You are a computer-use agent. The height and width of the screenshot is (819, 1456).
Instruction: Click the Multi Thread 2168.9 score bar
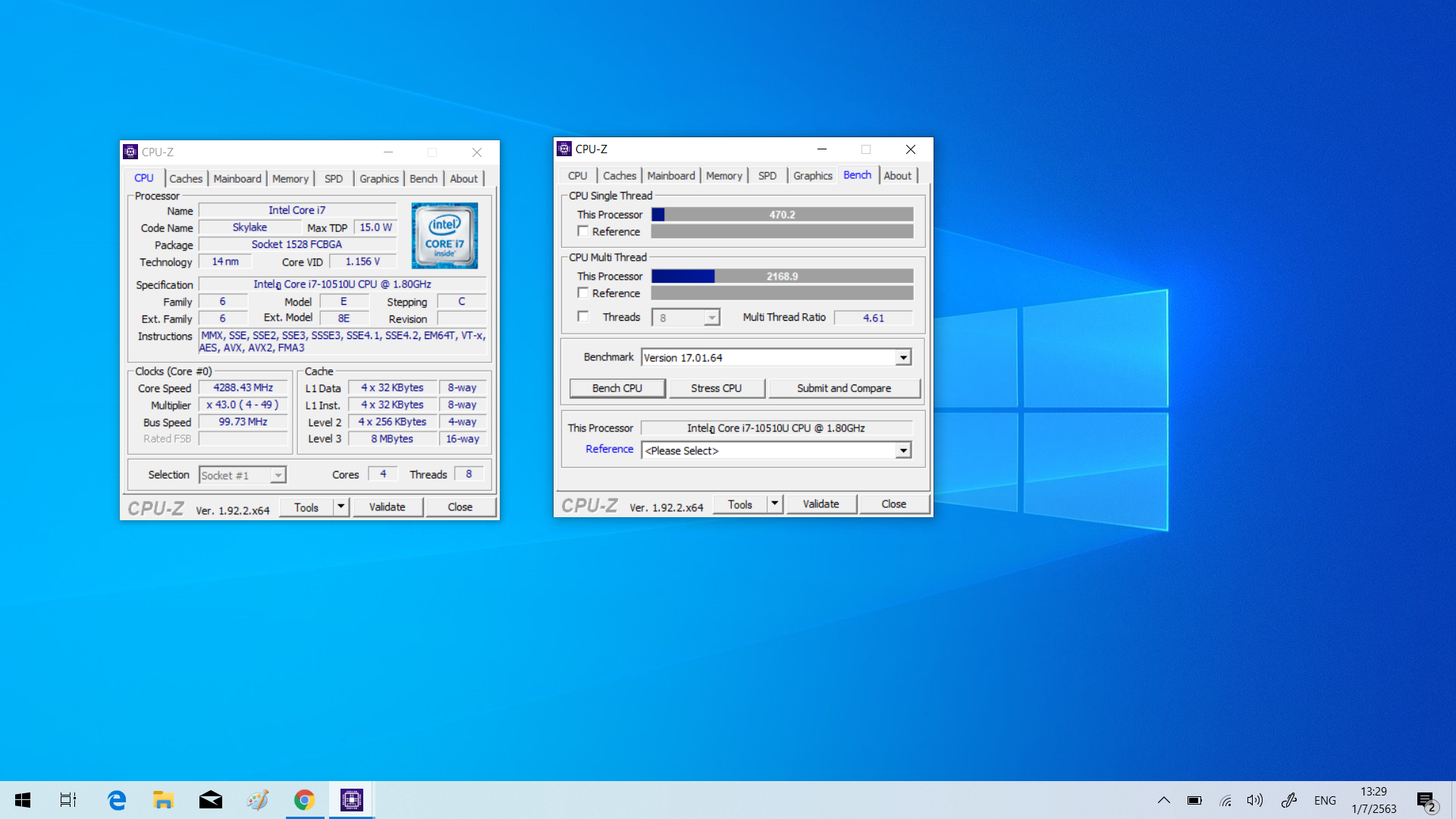(782, 276)
